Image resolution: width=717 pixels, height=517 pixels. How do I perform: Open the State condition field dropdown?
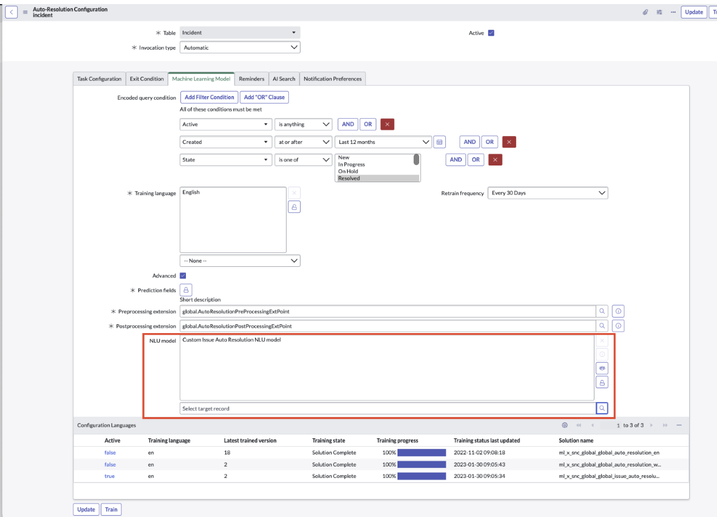click(226, 160)
